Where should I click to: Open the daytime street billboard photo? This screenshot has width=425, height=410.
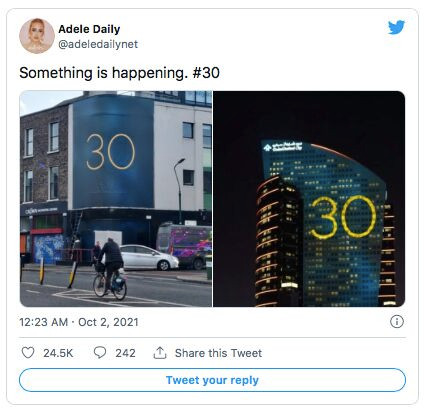click(x=116, y=199)
